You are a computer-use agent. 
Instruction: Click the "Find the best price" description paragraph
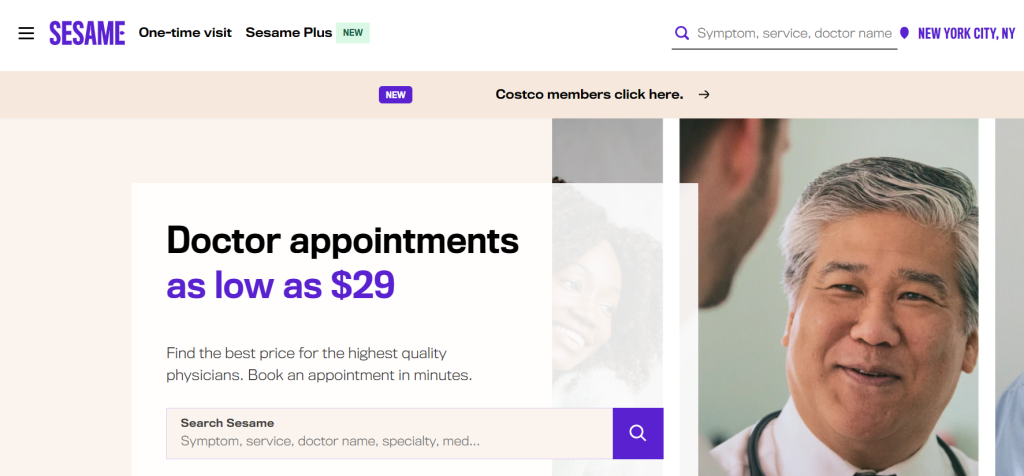click(x=319, y=364)
